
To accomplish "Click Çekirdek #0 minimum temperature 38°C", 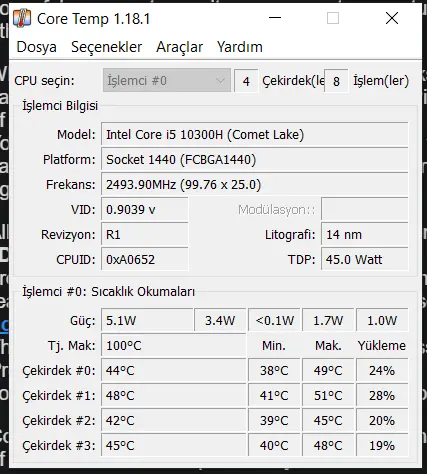I will (x=274, y=371).
